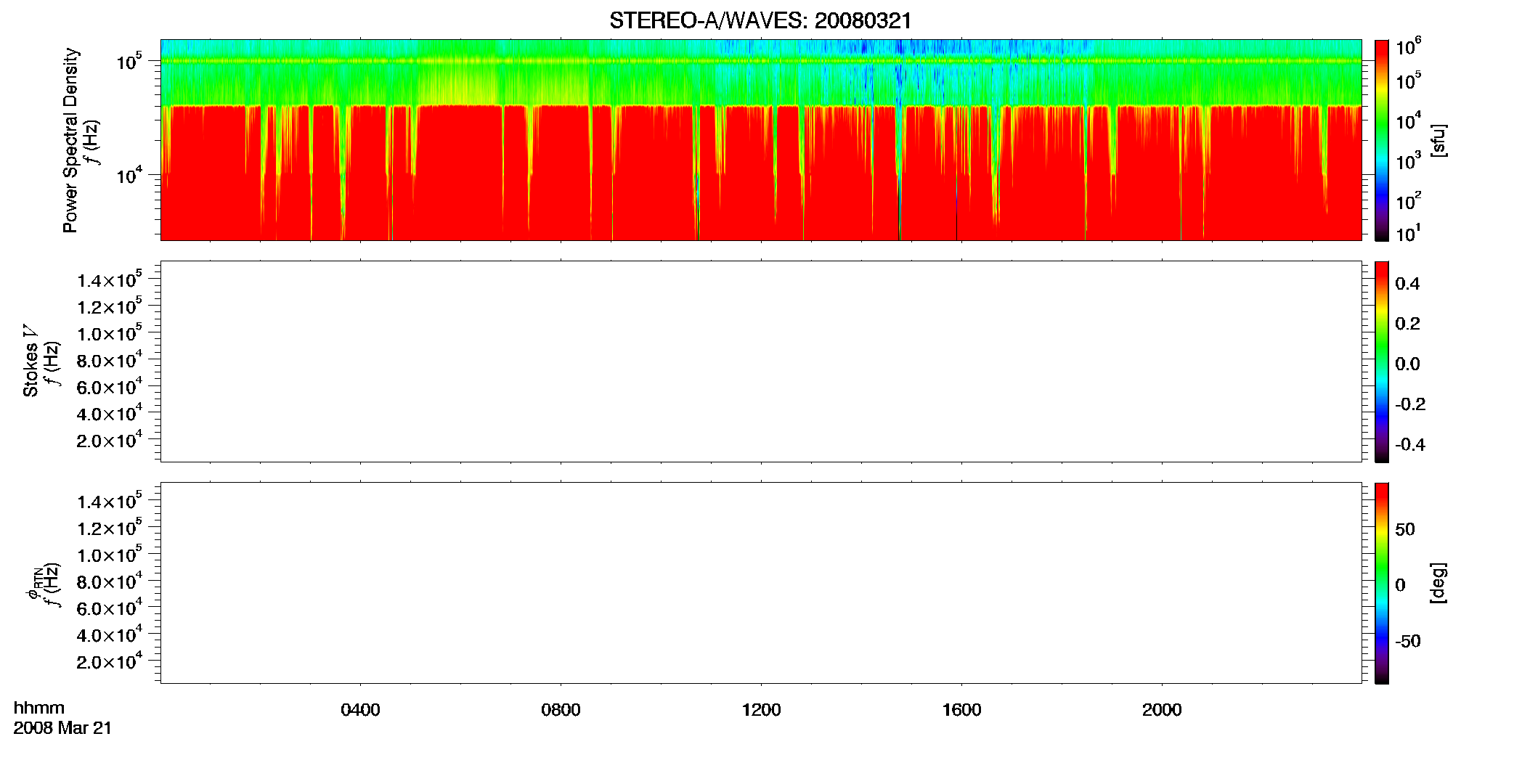
Task: Click the phi RTN degrees color bar
Action: [x=1382, y=583]
